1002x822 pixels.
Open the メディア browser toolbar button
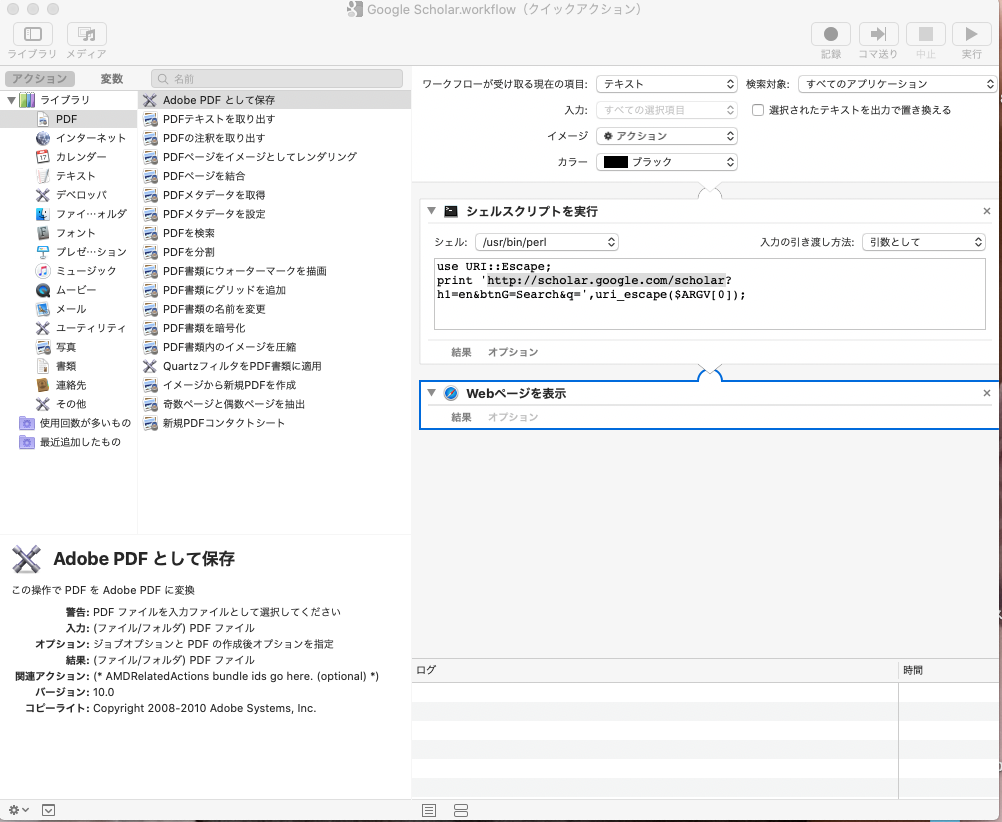(86, 34)
